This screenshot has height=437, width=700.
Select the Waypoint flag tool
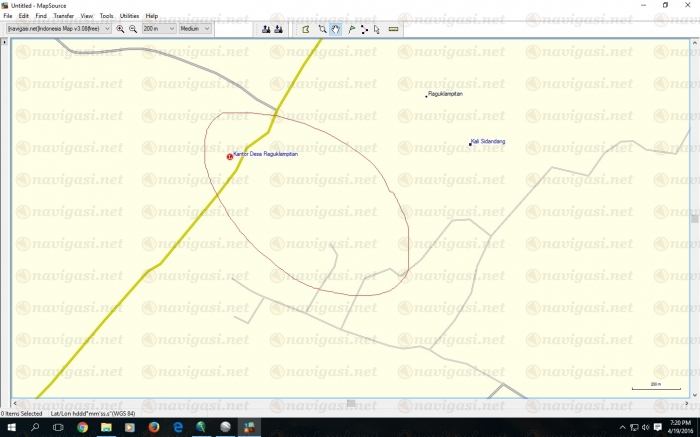pos(351,29)
